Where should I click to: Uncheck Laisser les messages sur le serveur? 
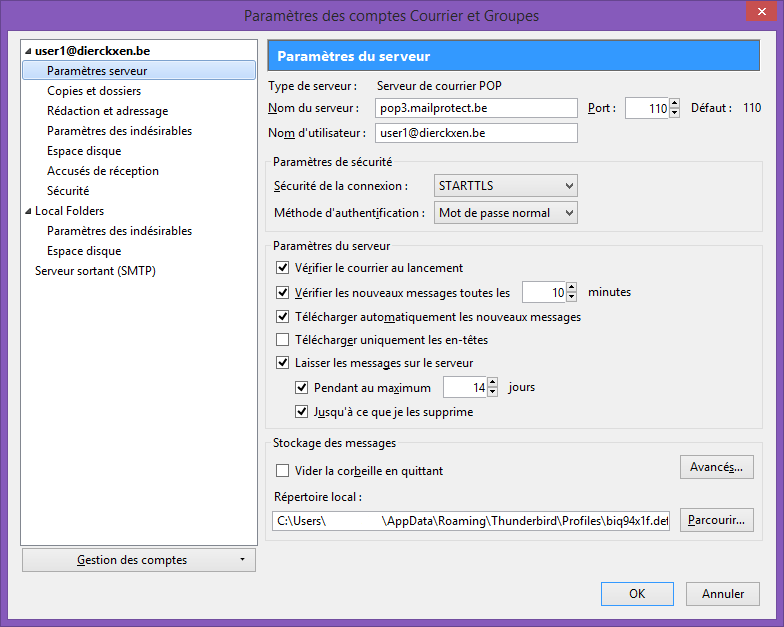pyautogui.click(x=283, y=363)
